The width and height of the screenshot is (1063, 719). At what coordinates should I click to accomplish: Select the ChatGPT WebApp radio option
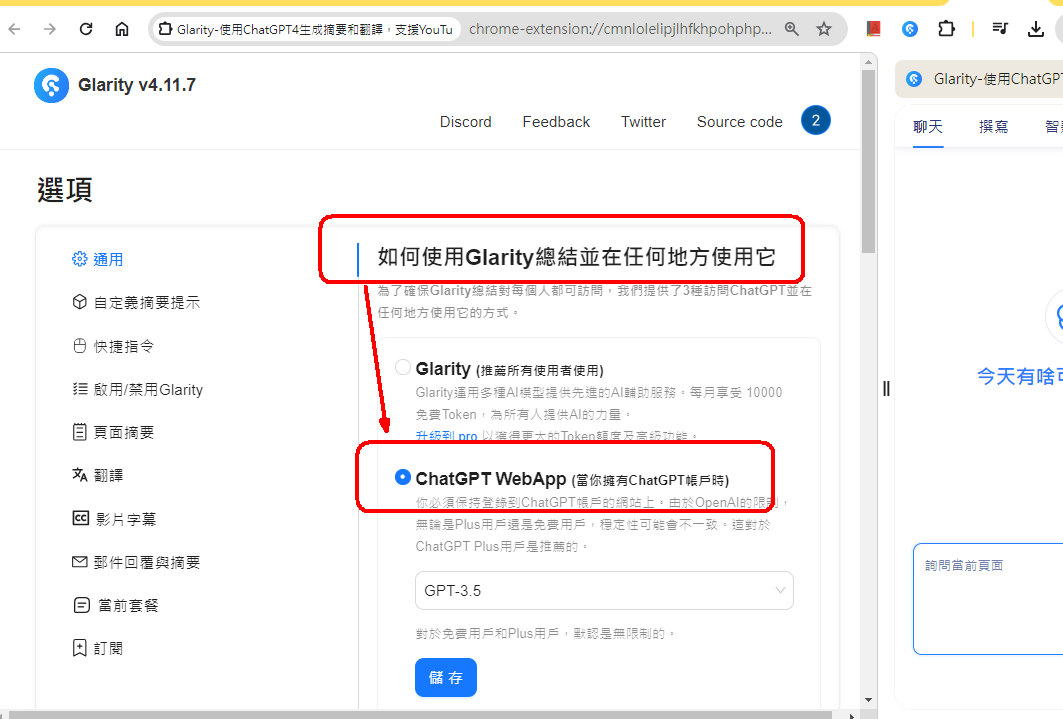pos(403,477)
